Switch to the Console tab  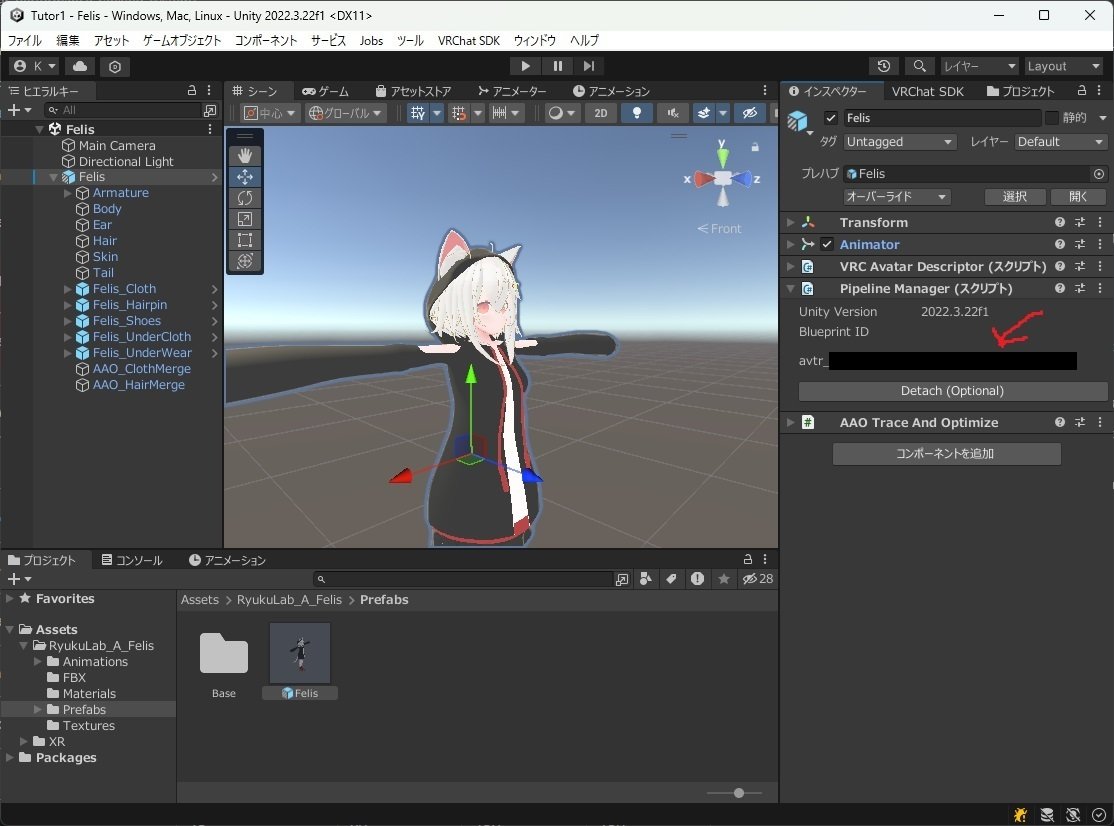(x=132, y=560)
